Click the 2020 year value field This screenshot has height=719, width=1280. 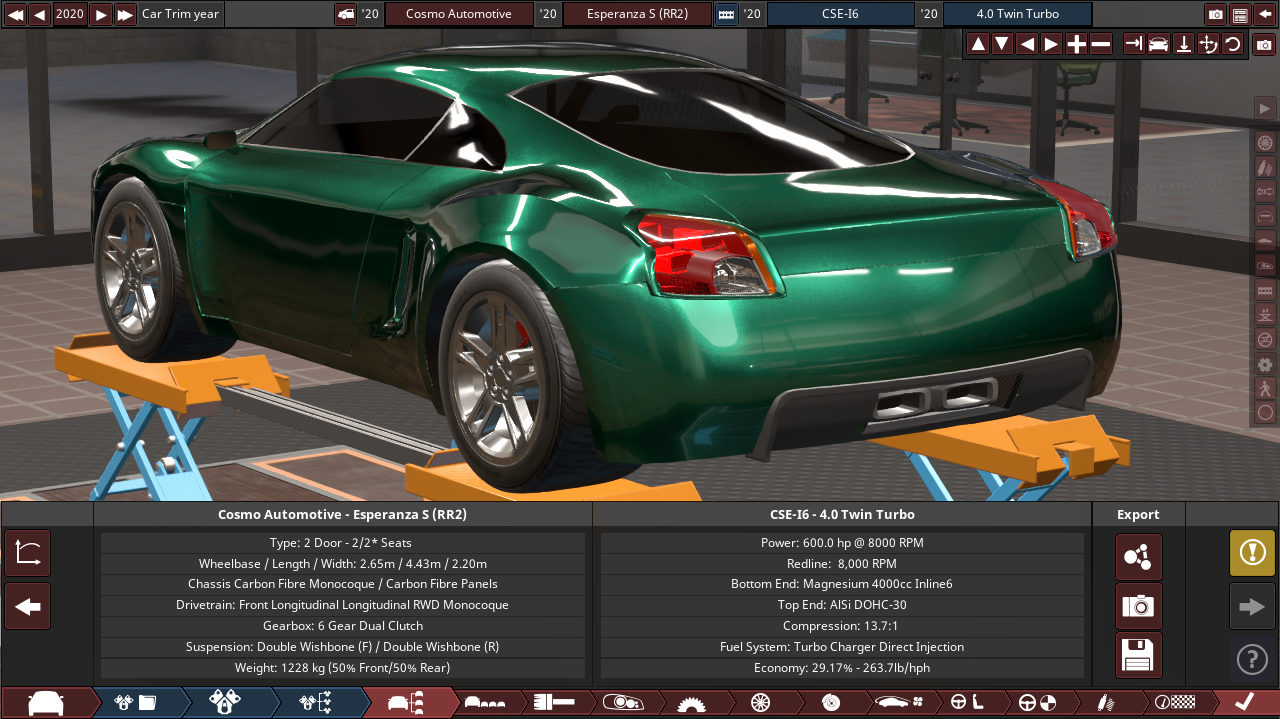[70, 14]
